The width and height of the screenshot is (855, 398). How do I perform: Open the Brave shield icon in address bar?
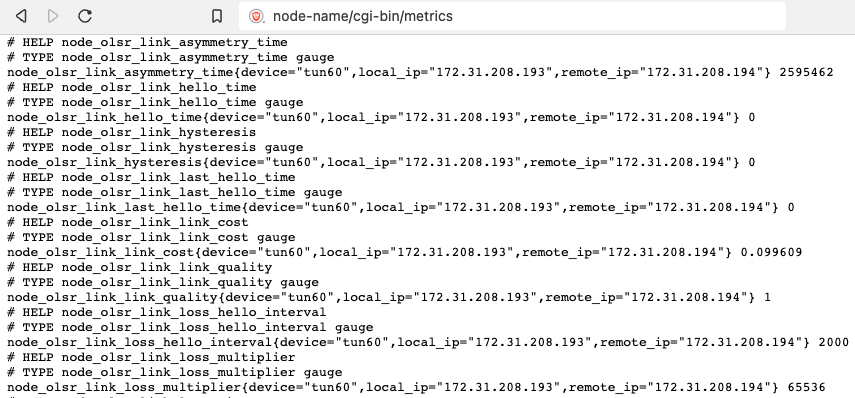pyautogui.click(x=256, y=16)
